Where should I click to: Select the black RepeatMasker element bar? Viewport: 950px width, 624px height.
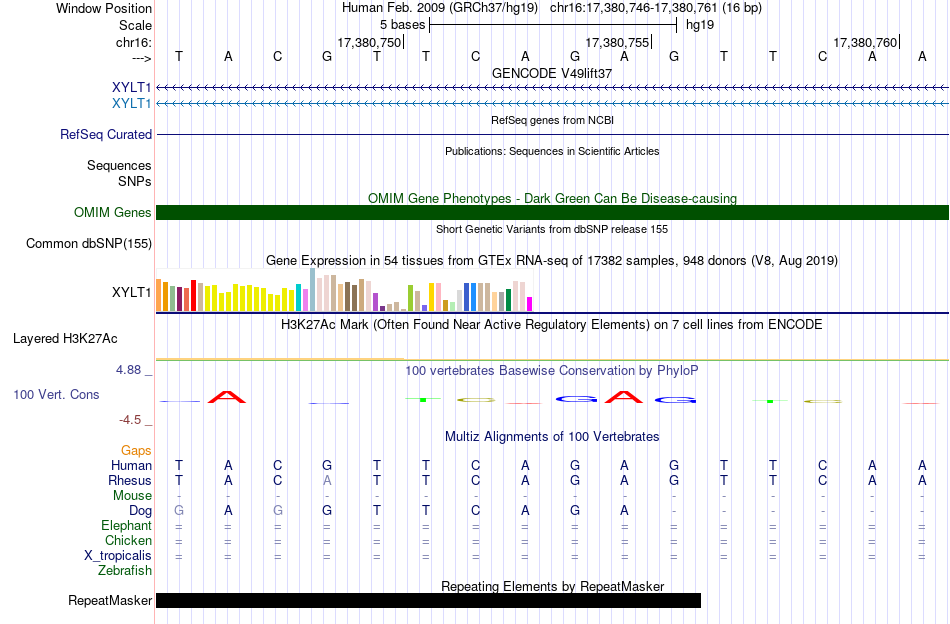pos(428,600)
